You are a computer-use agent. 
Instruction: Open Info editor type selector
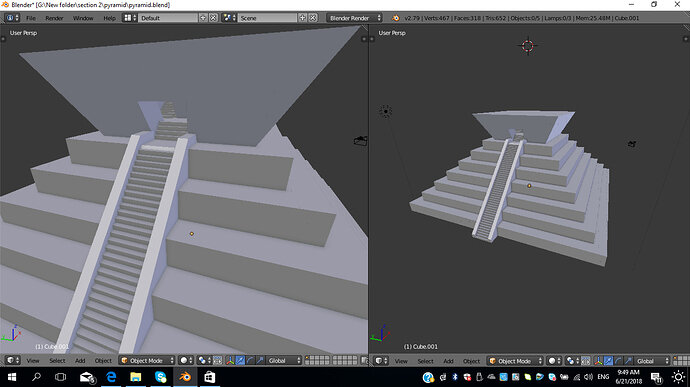point(12,18)
